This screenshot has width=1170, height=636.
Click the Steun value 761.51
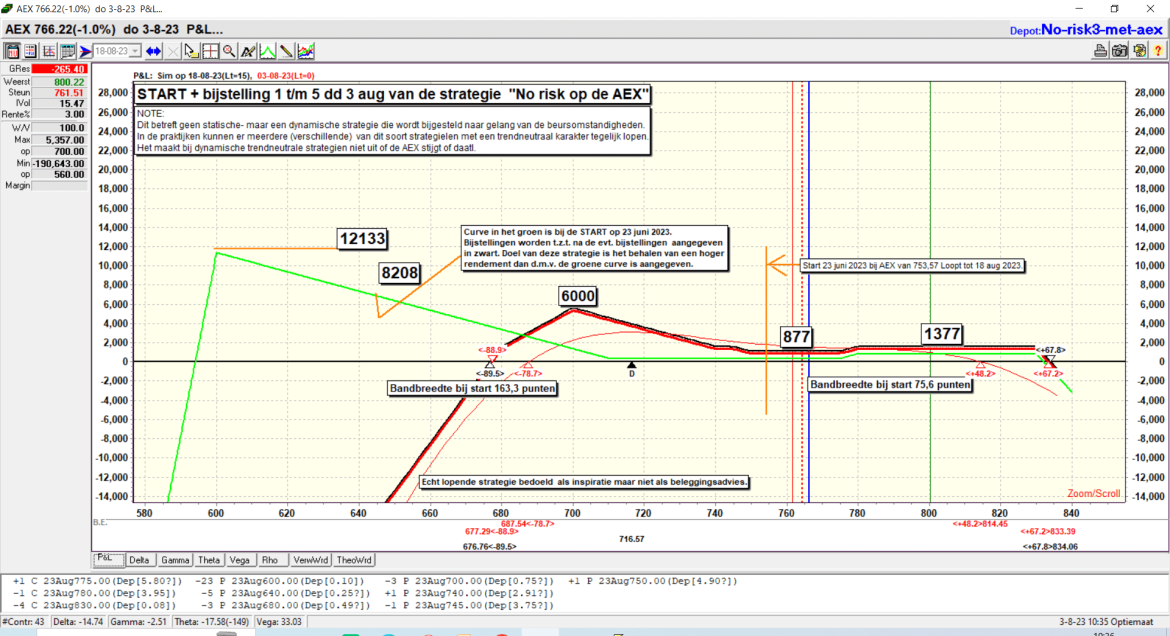click(x=59, y=93)
